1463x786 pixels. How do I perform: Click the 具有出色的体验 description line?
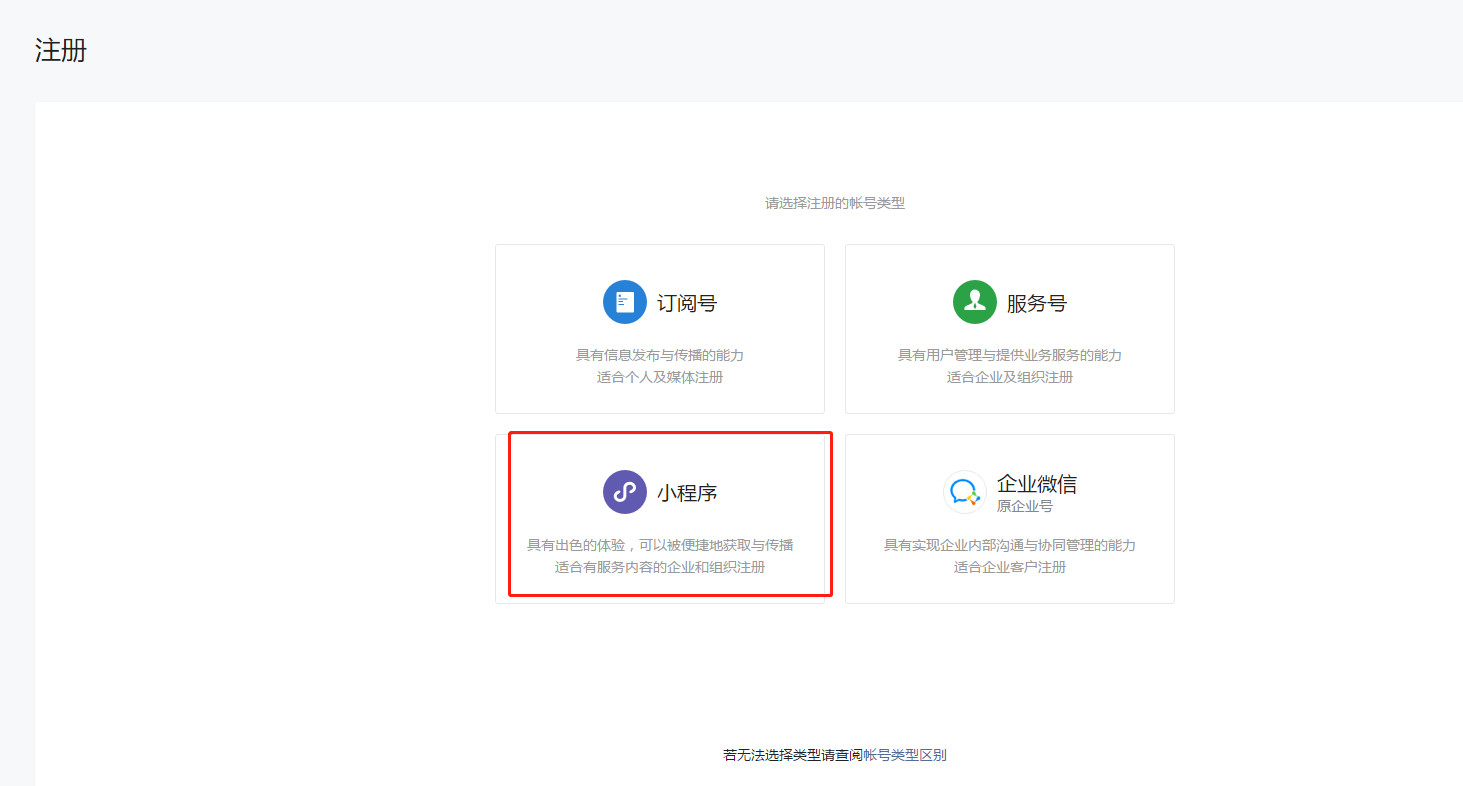660,545
